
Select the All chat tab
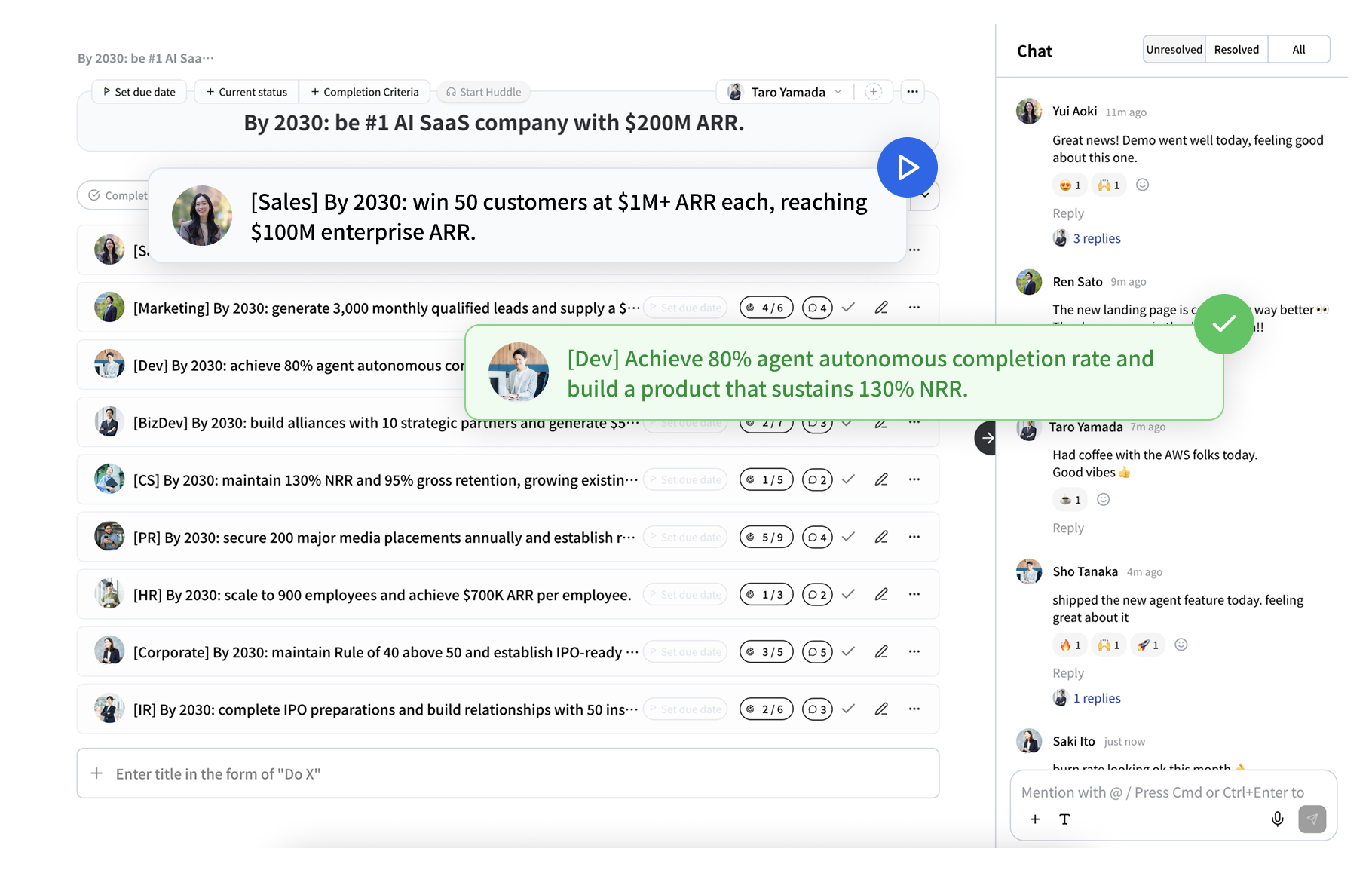tap(1298, 50)
